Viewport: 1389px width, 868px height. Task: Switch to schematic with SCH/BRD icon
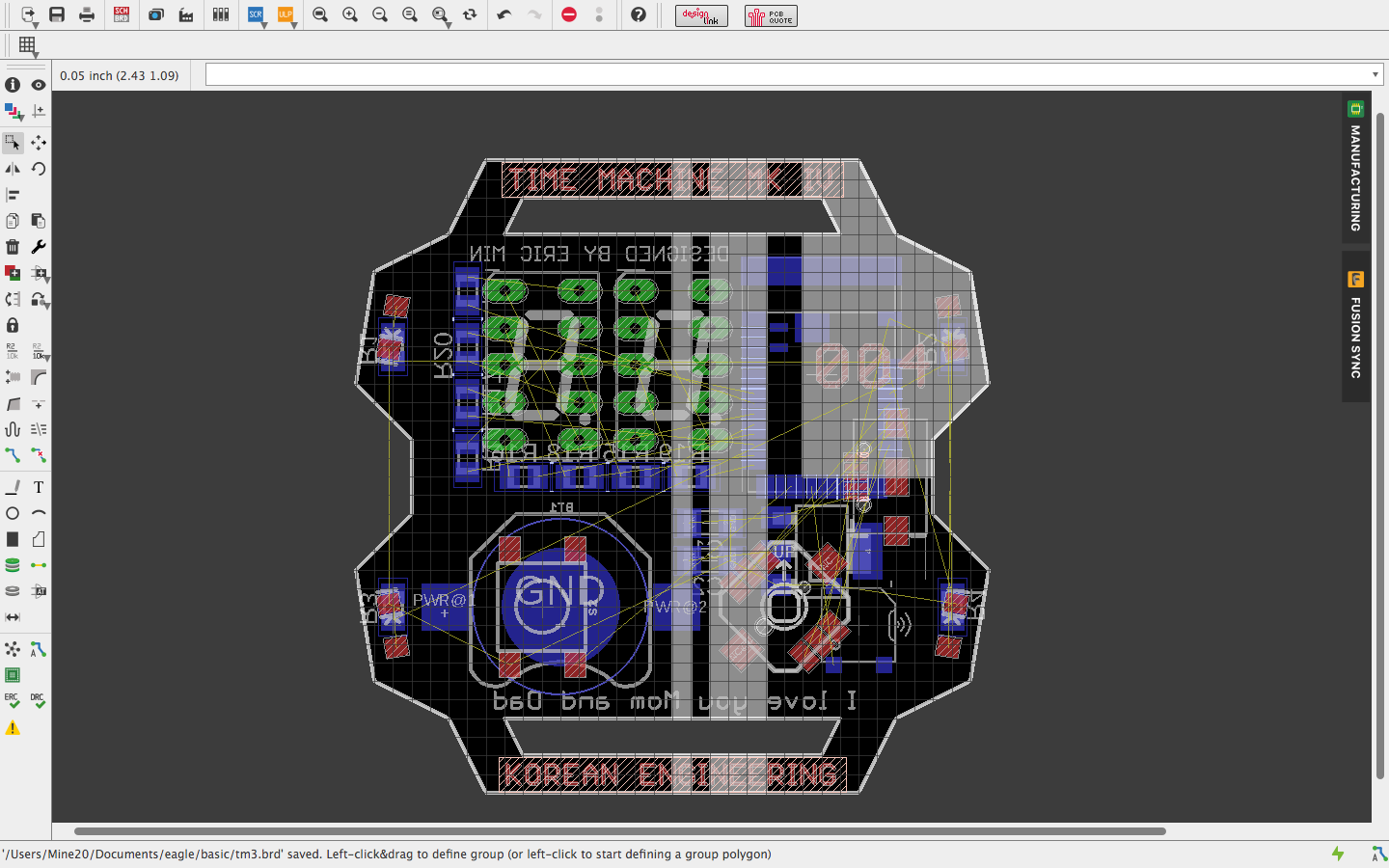(122, 14)
